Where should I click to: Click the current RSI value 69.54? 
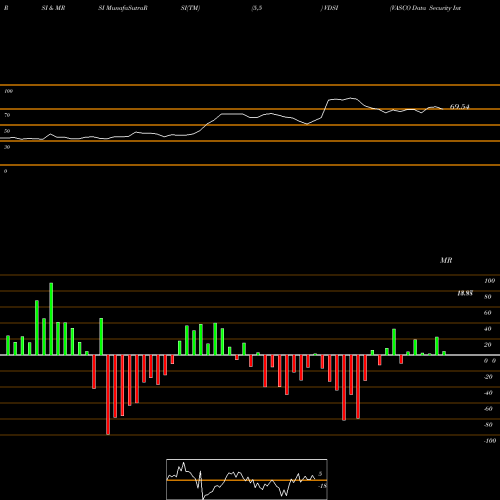459,107
